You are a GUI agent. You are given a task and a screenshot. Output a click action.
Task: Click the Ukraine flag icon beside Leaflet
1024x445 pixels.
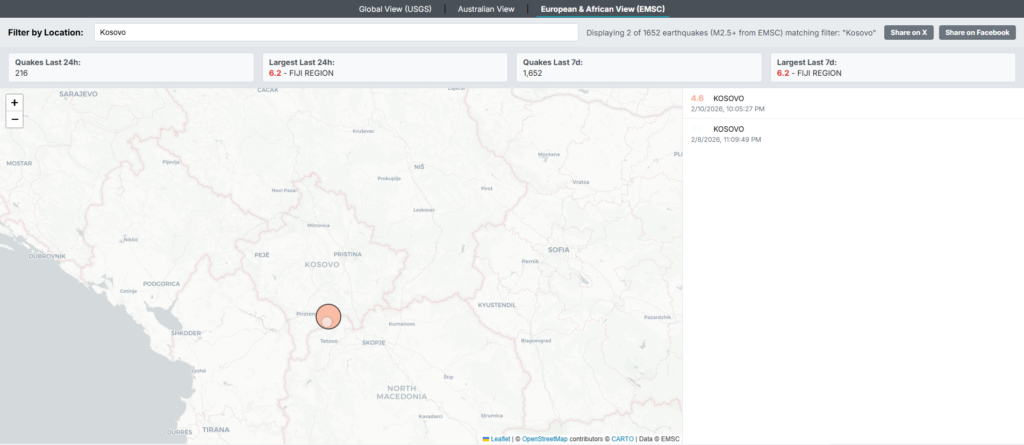tap(486, 439)
